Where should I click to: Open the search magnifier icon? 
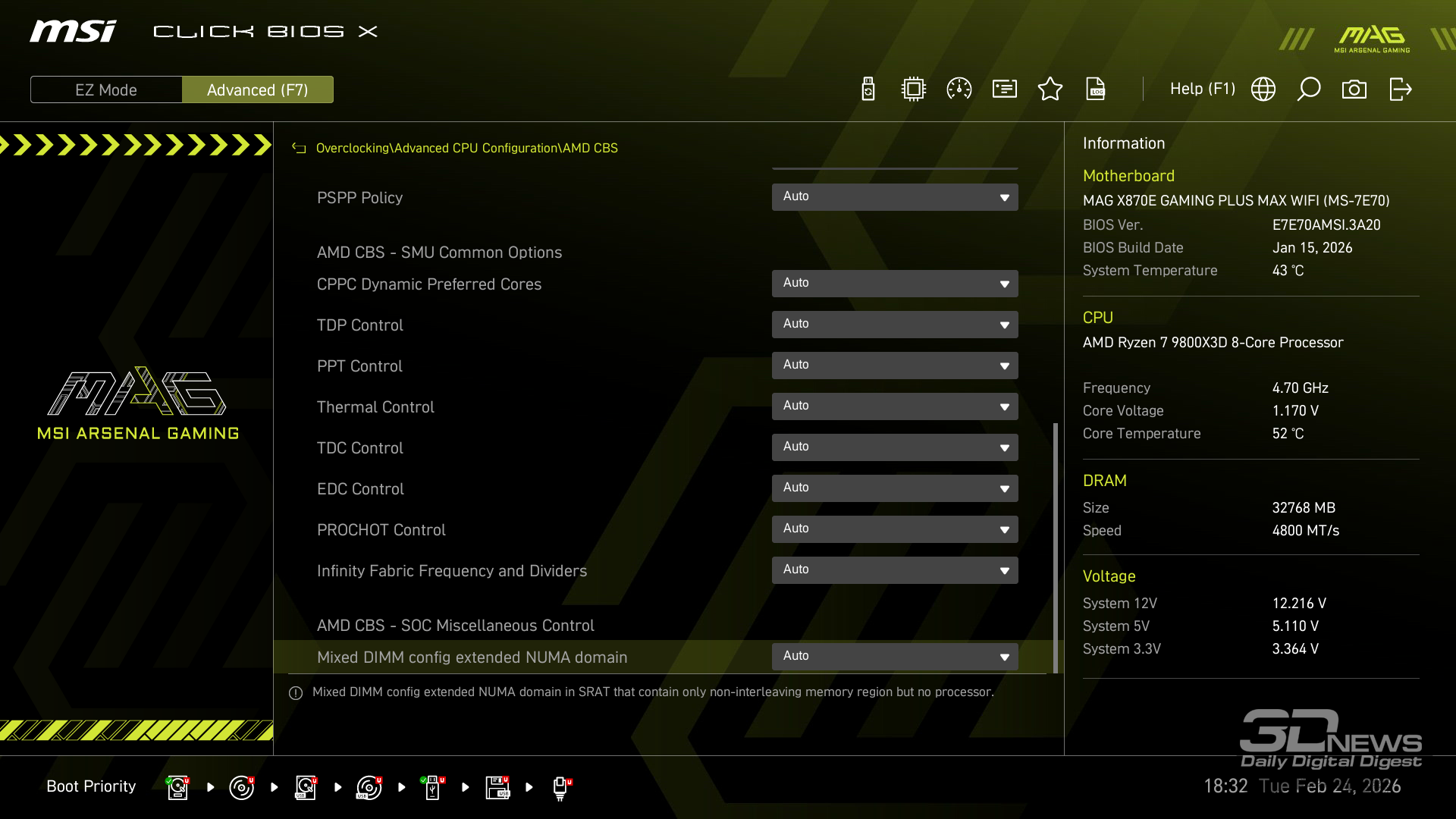point(1309,89)
